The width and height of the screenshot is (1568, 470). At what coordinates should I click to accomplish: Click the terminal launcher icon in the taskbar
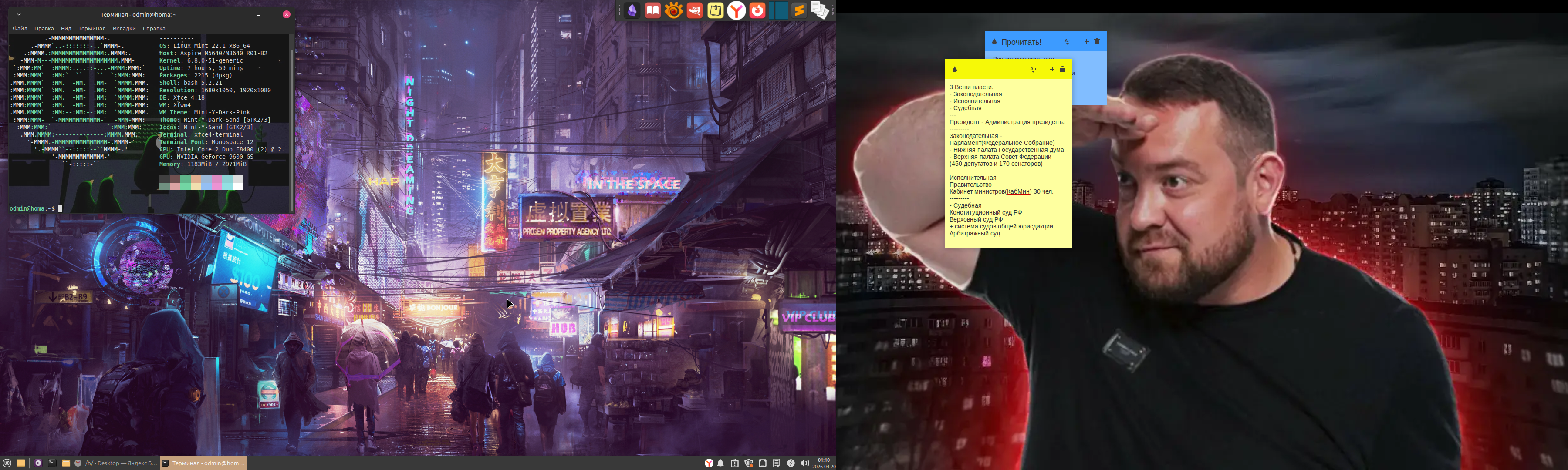point(52,463)
